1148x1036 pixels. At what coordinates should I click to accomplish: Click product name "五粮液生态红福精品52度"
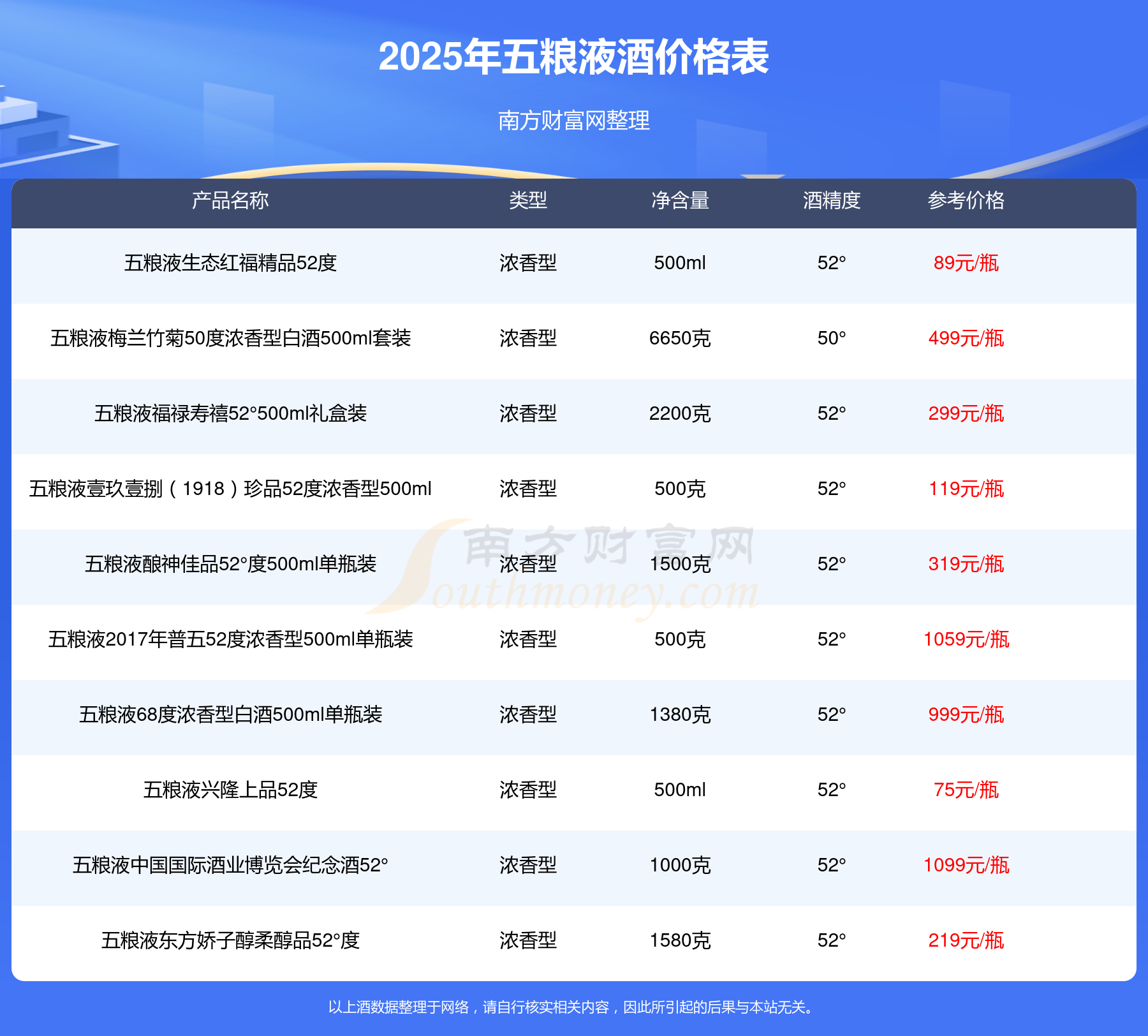[x=230, y=263]
